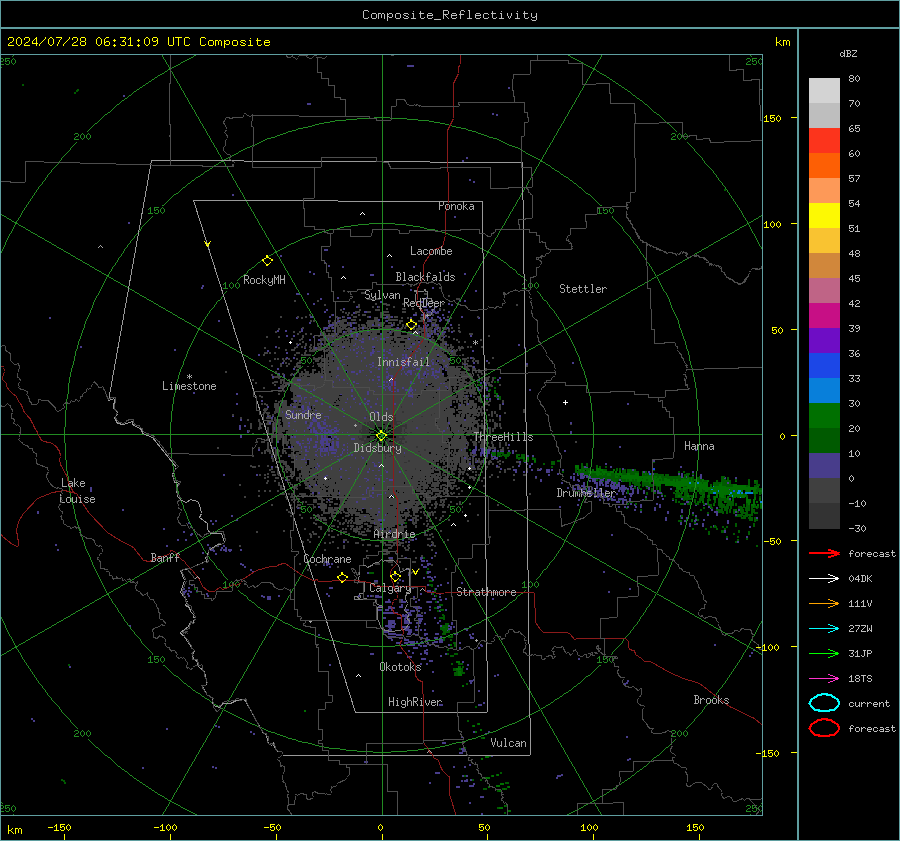Click the Drumheller town label

pyautogui.click(x=586, y=493)
